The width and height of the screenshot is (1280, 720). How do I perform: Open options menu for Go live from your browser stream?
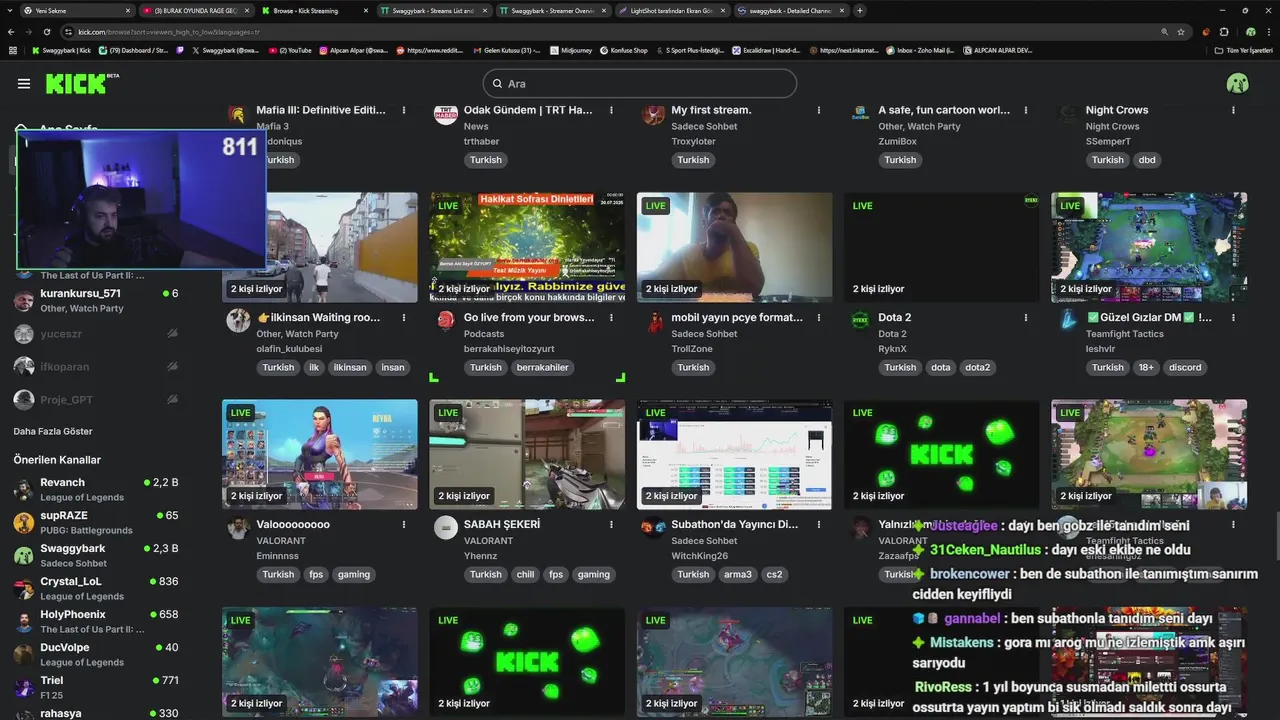611,317
